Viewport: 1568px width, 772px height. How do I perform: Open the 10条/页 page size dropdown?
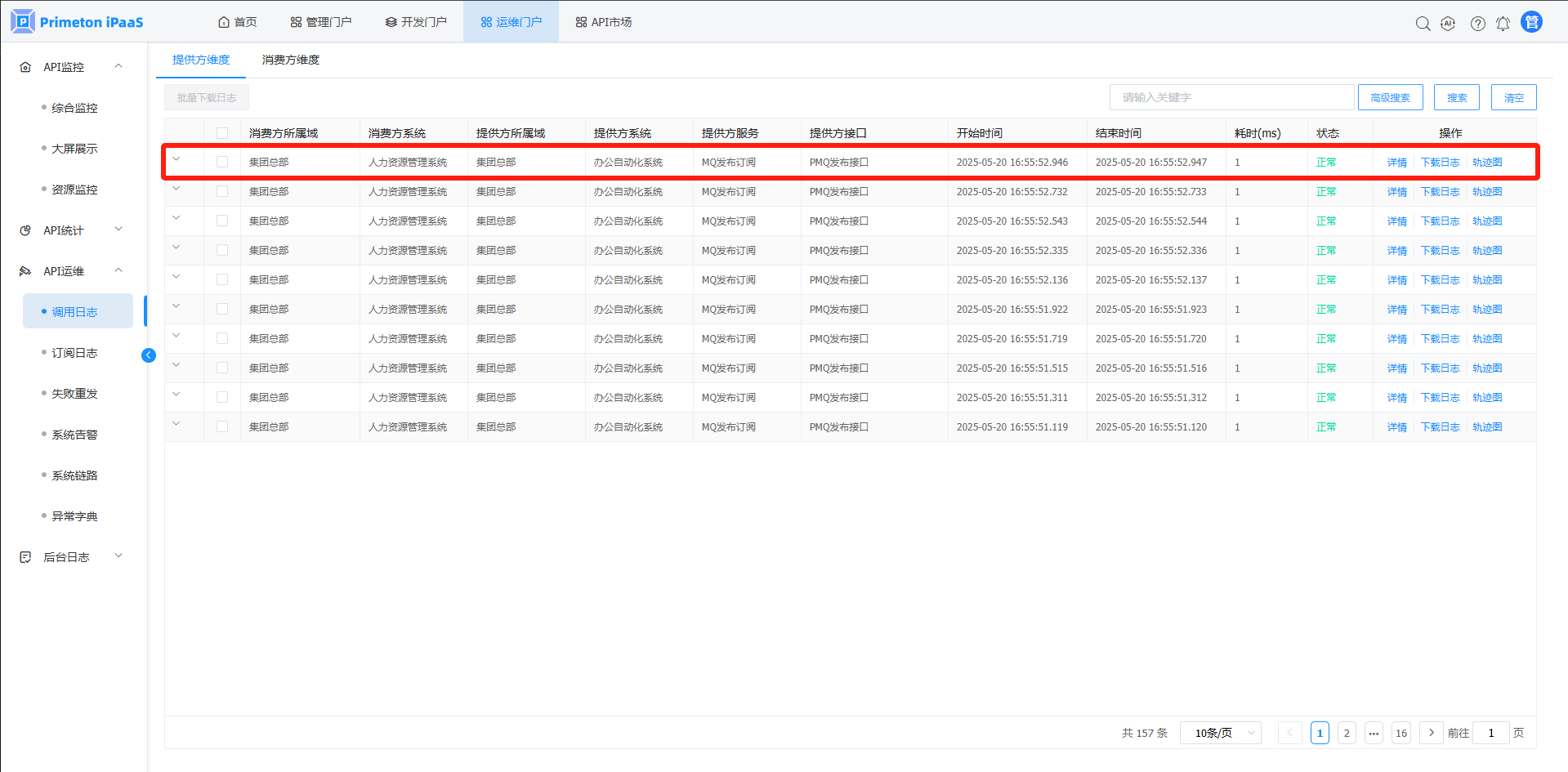(1220, 733)
